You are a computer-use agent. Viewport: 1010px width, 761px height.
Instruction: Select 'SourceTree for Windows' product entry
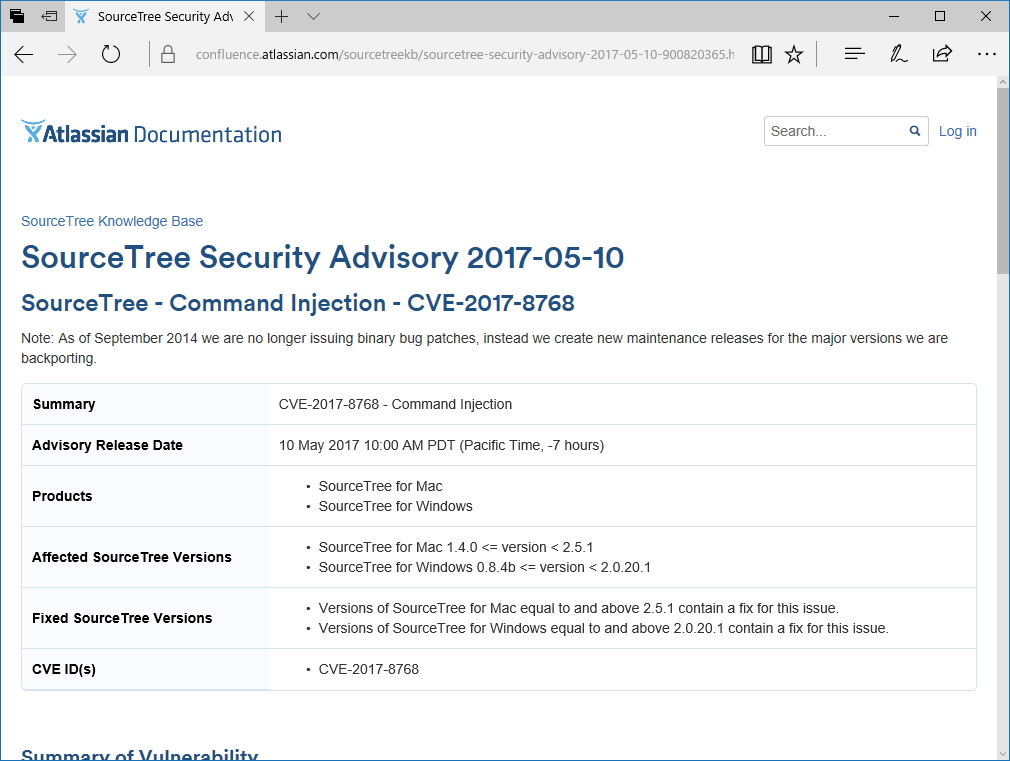tap(395, 506)
